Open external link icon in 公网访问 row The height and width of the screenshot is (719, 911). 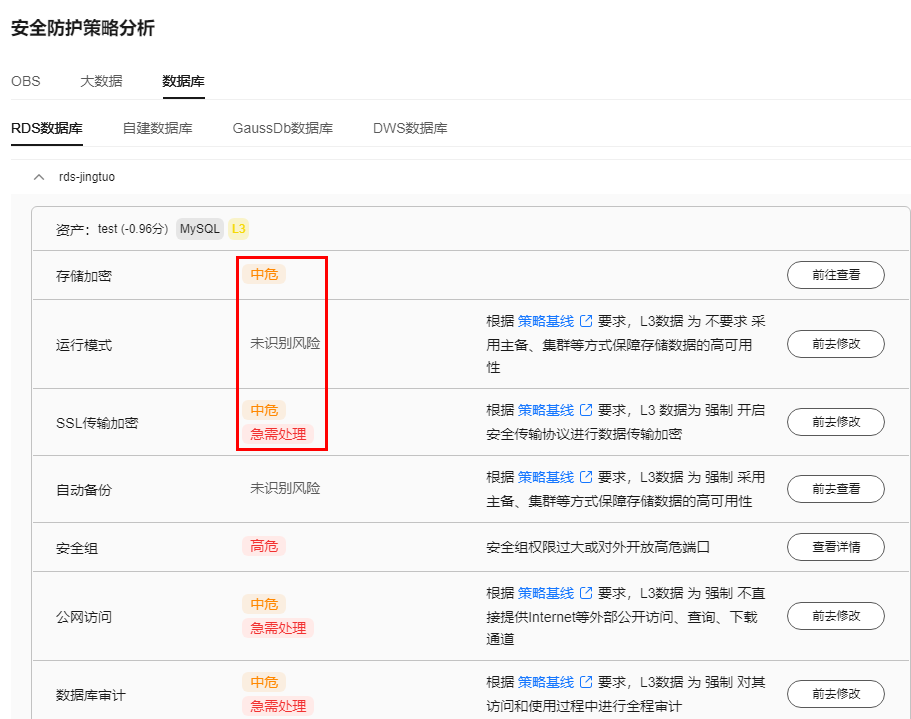[x=586, y=593]
